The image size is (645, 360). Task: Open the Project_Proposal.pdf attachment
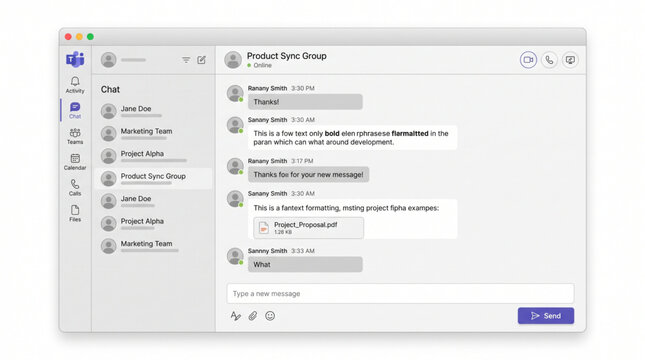pyautogui.click(x=309, y=228)
